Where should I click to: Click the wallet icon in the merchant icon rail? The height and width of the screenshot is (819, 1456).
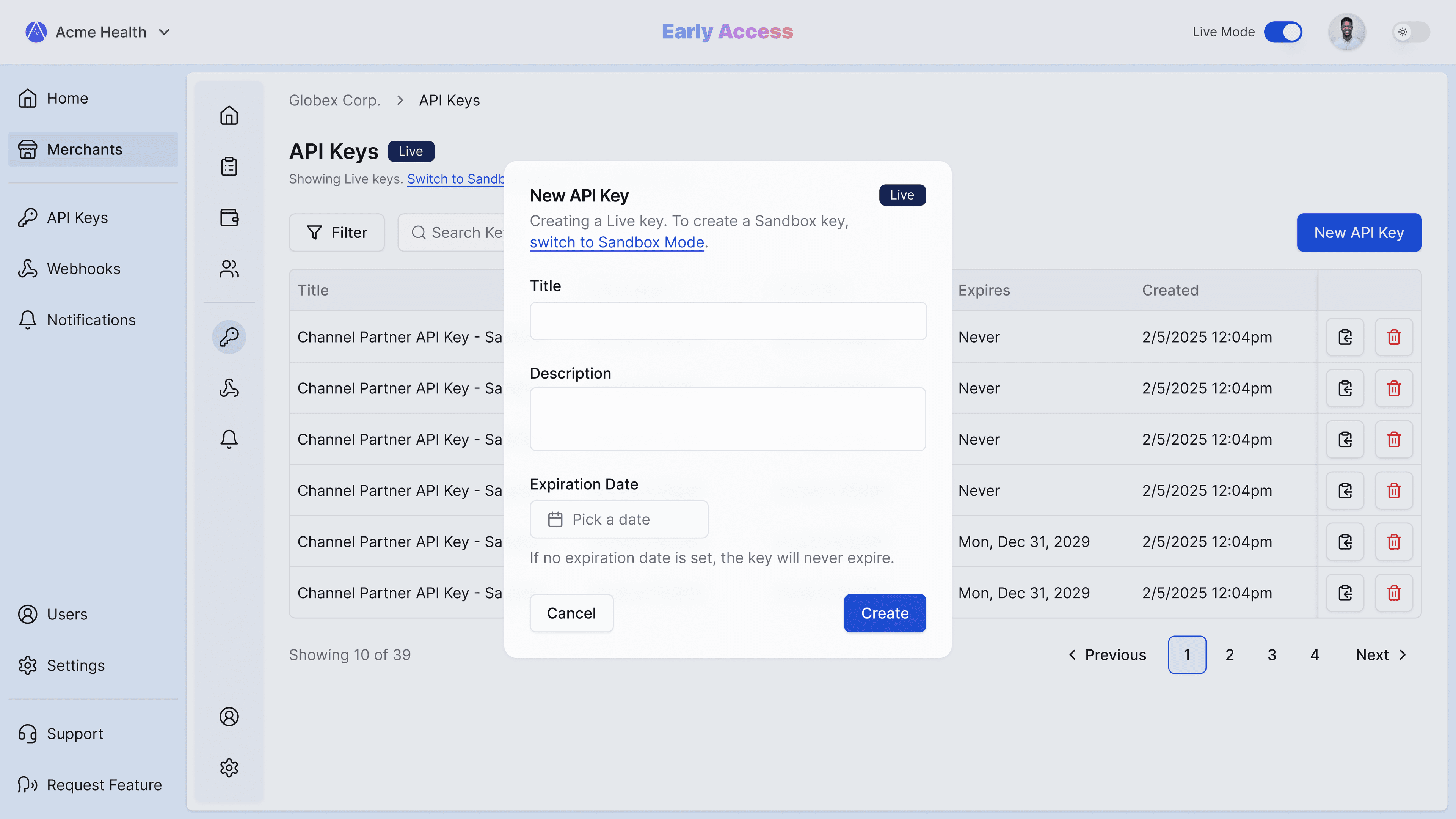click(x=229, y=218)
